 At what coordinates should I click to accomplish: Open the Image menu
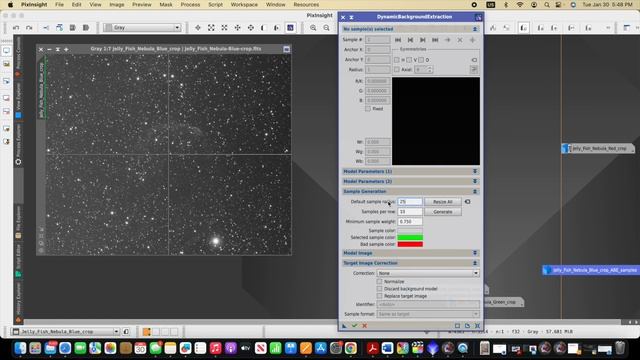click(117, 4)
